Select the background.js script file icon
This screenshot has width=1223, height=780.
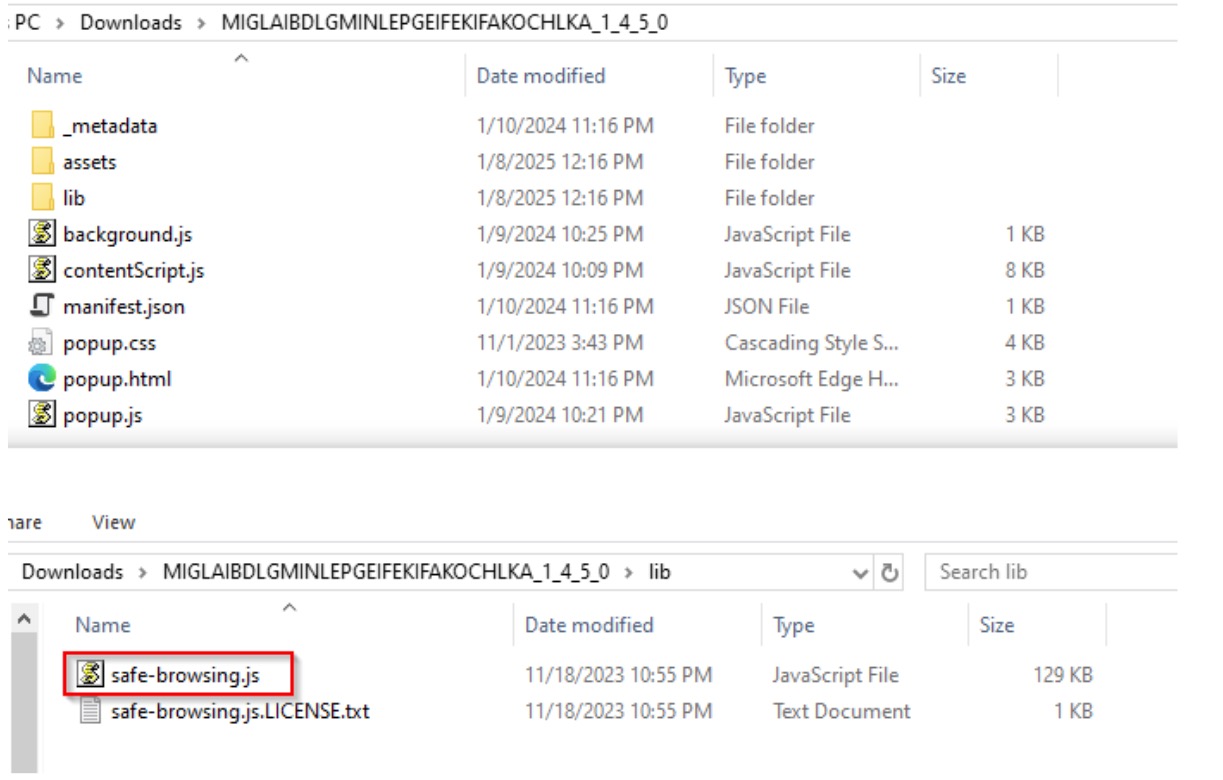pos(42,234)
